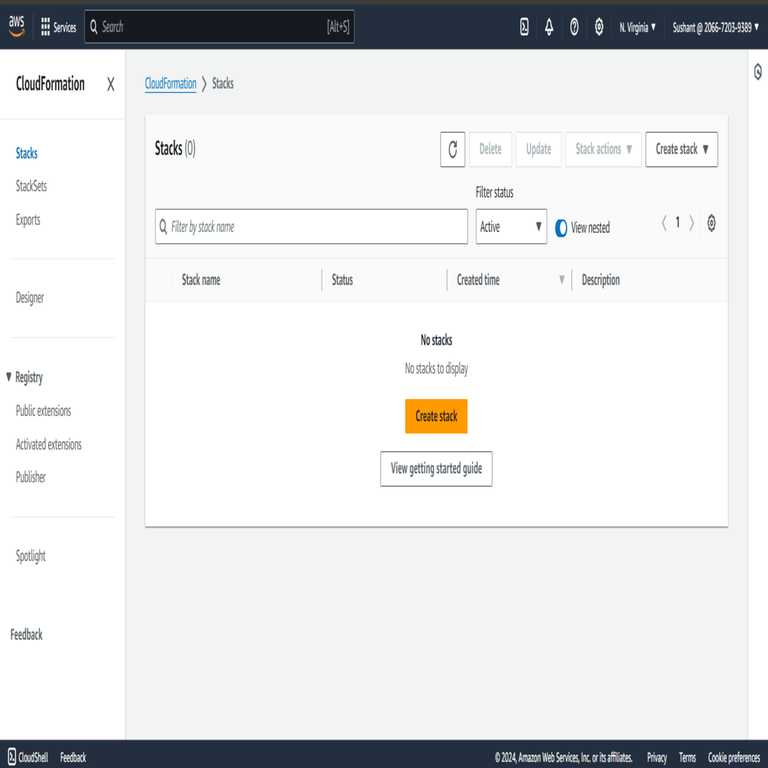Open the N. Virginia region dropdown
Image resolution: width=768 pixels, height=768 pixels.
(637, 27)
